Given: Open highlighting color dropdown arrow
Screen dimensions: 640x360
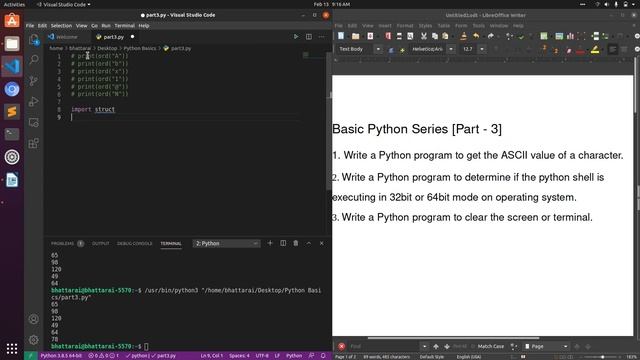Looking at the screenshot, I should point(603,49).
